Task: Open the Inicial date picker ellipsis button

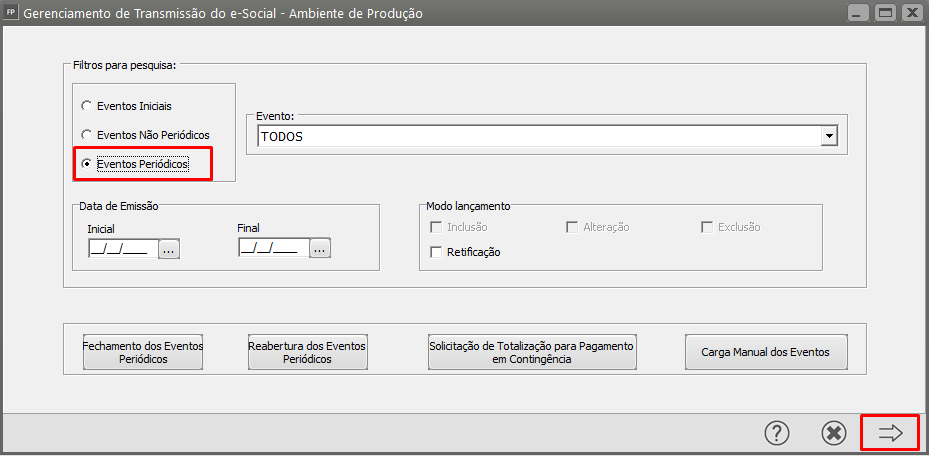Action: click(x=168, y=249)
